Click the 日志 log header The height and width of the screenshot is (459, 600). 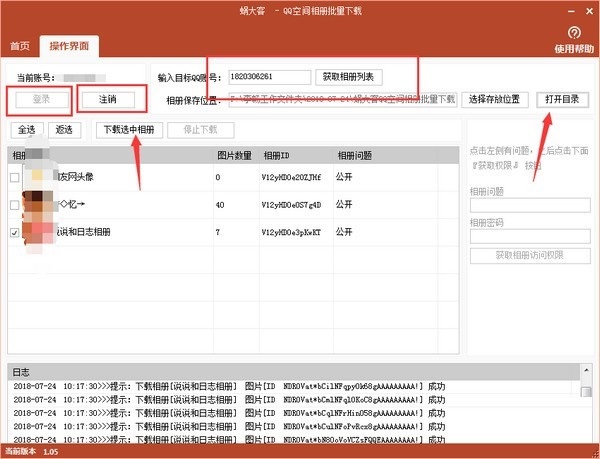click(21, 372)
